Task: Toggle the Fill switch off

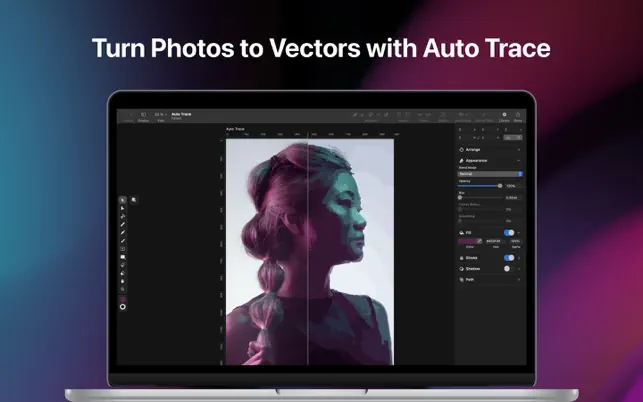Action: [509, 232]
